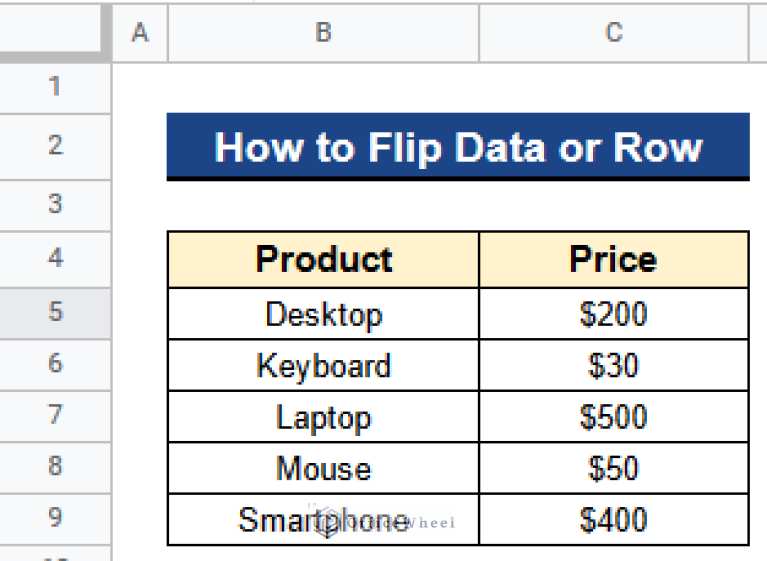Select the $30 price cell
This screenshot has height=561, width=767.
[613, 365]
